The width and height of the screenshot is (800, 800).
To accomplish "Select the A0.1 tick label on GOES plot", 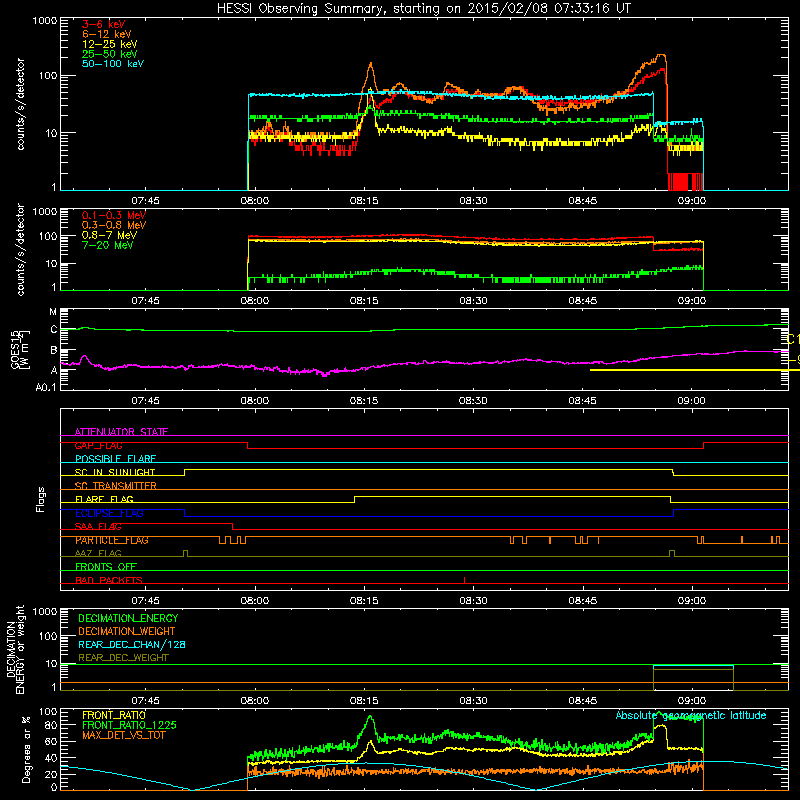I will coord(46,387).
